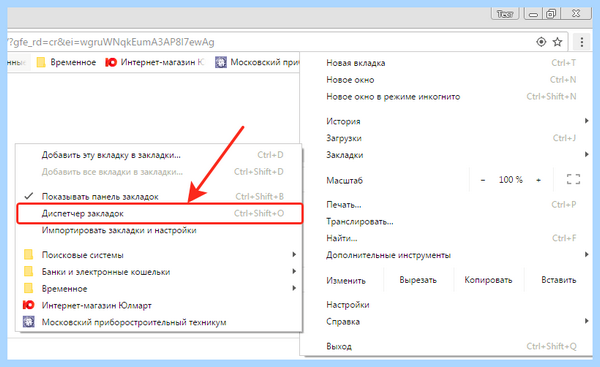This screenshot has width=600, height=367.
Task: Click the Московский приборостроительный техникум favicon
Action: [28, 322]
